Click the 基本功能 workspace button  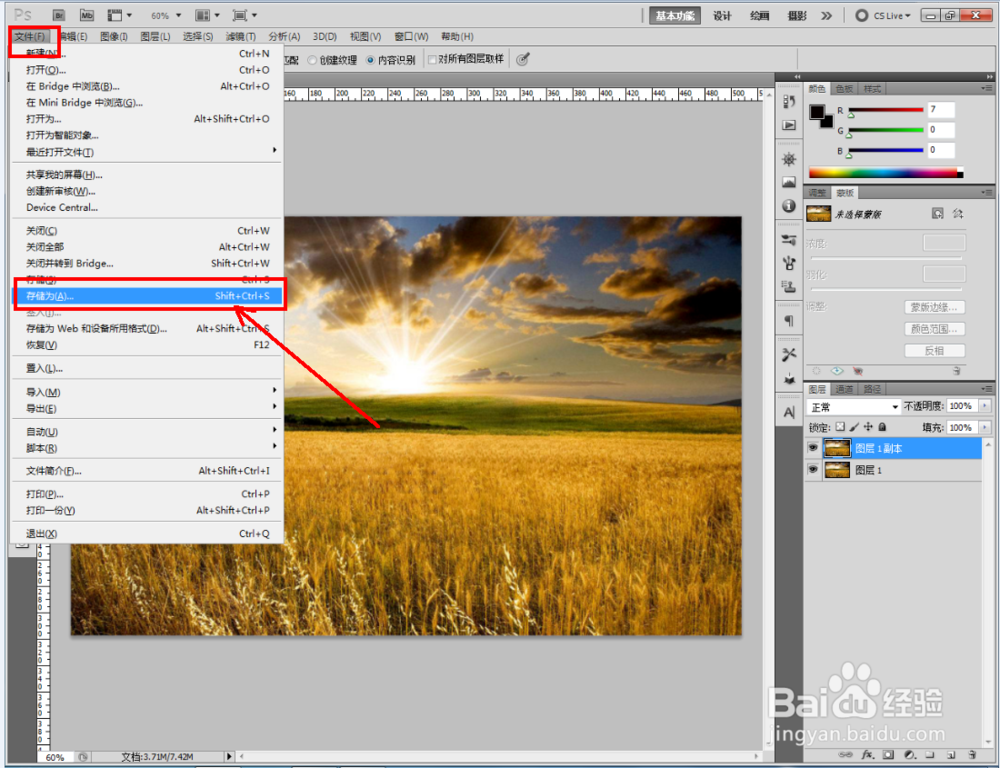675,15
